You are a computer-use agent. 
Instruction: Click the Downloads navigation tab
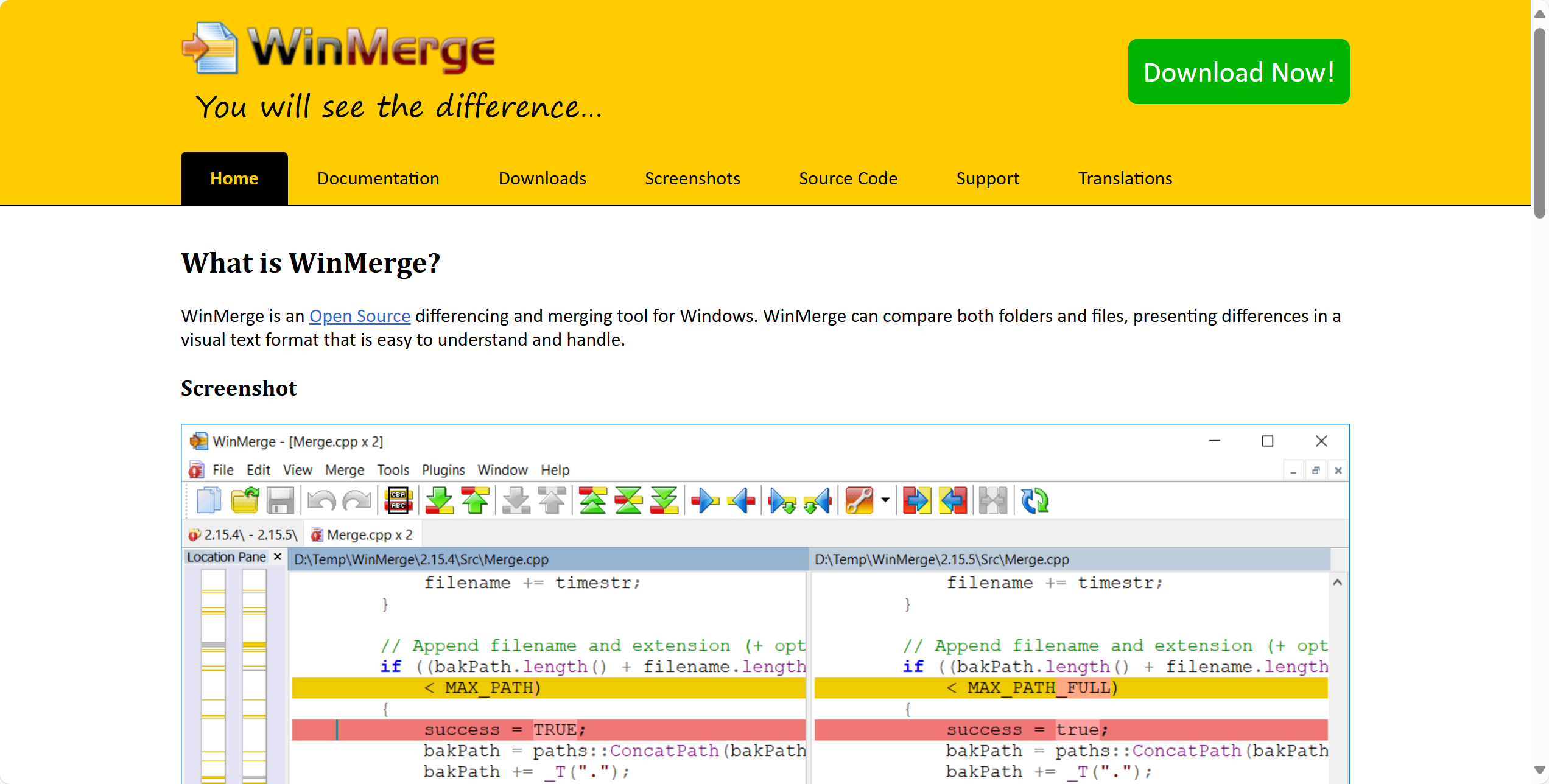542,179
